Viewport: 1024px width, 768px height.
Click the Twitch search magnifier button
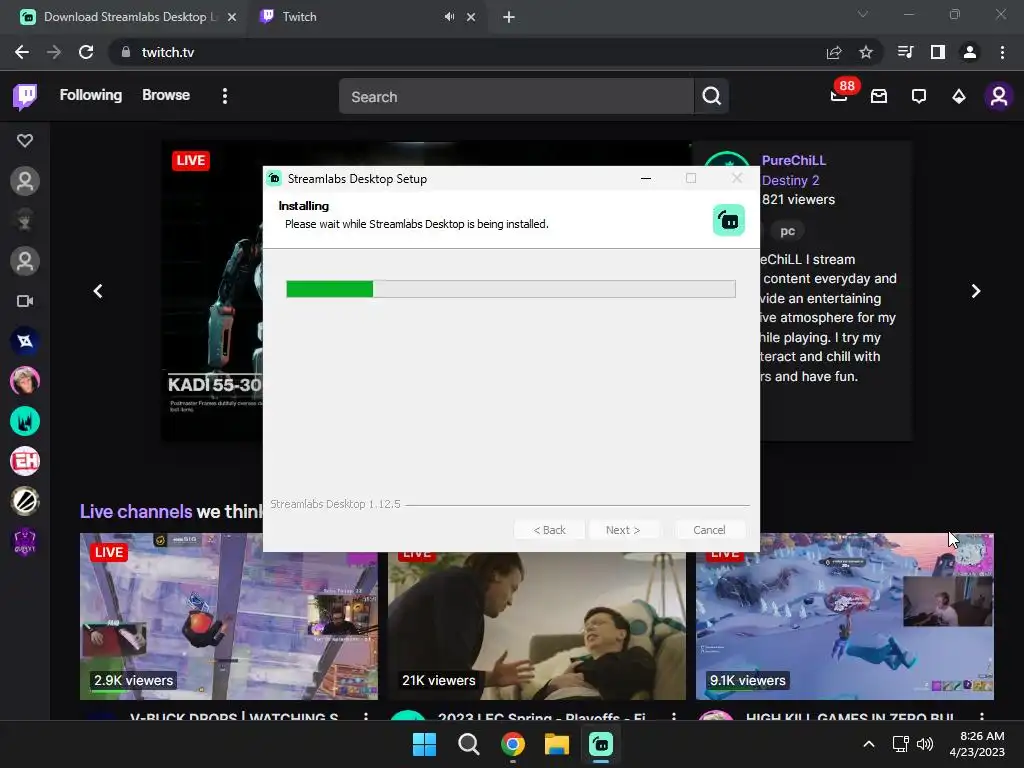coord(711,96)
